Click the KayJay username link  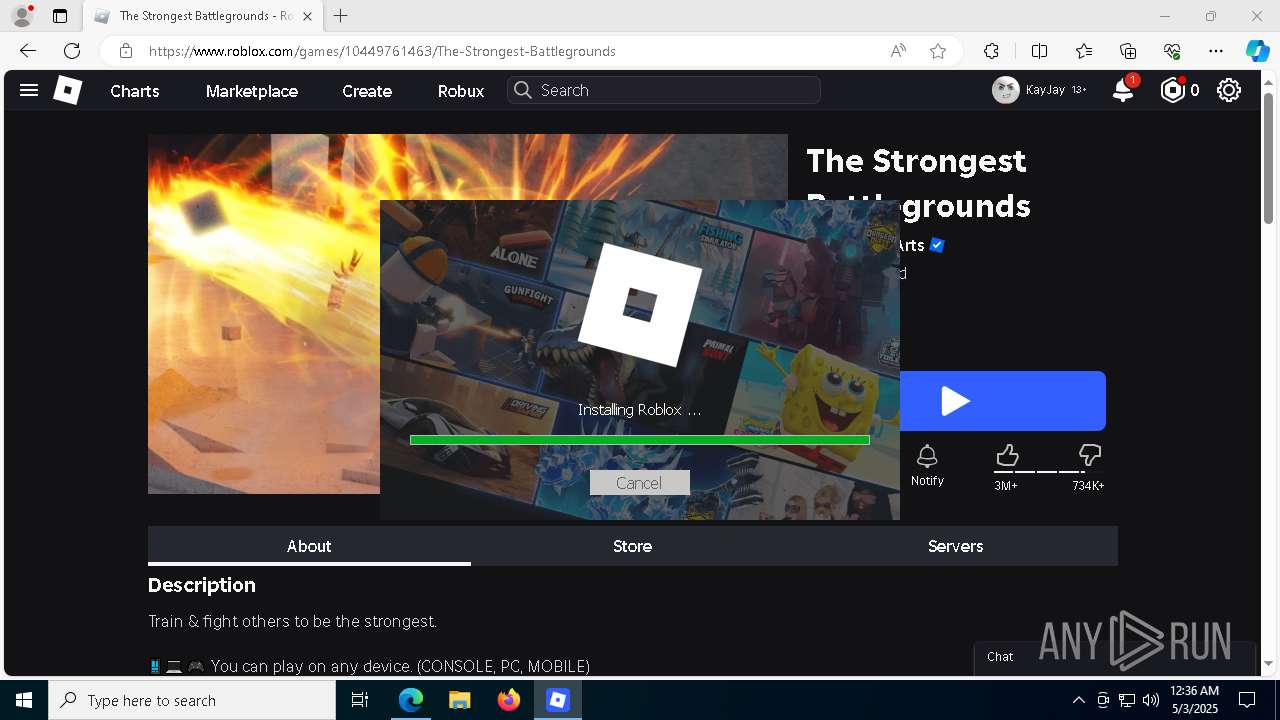(1045, 90)
